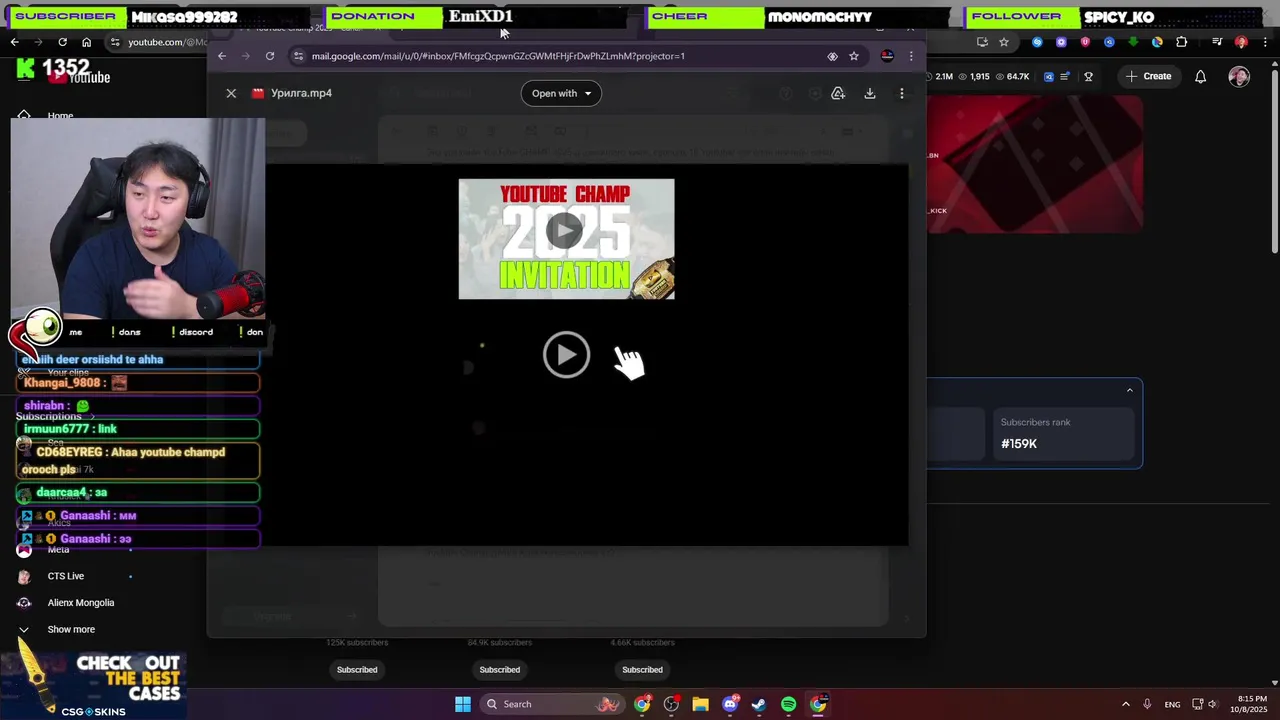Open YouTube notifications bell
Viewport: 1280px width, 720px height.
1201,76
